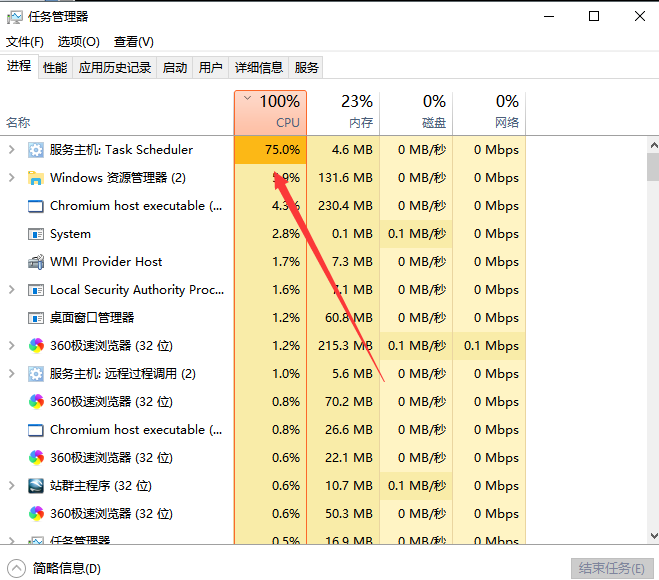Switch to the 性能 tab
Viewport: 659px width, 580px height.
pyautogui.click(x=55, y=68)
